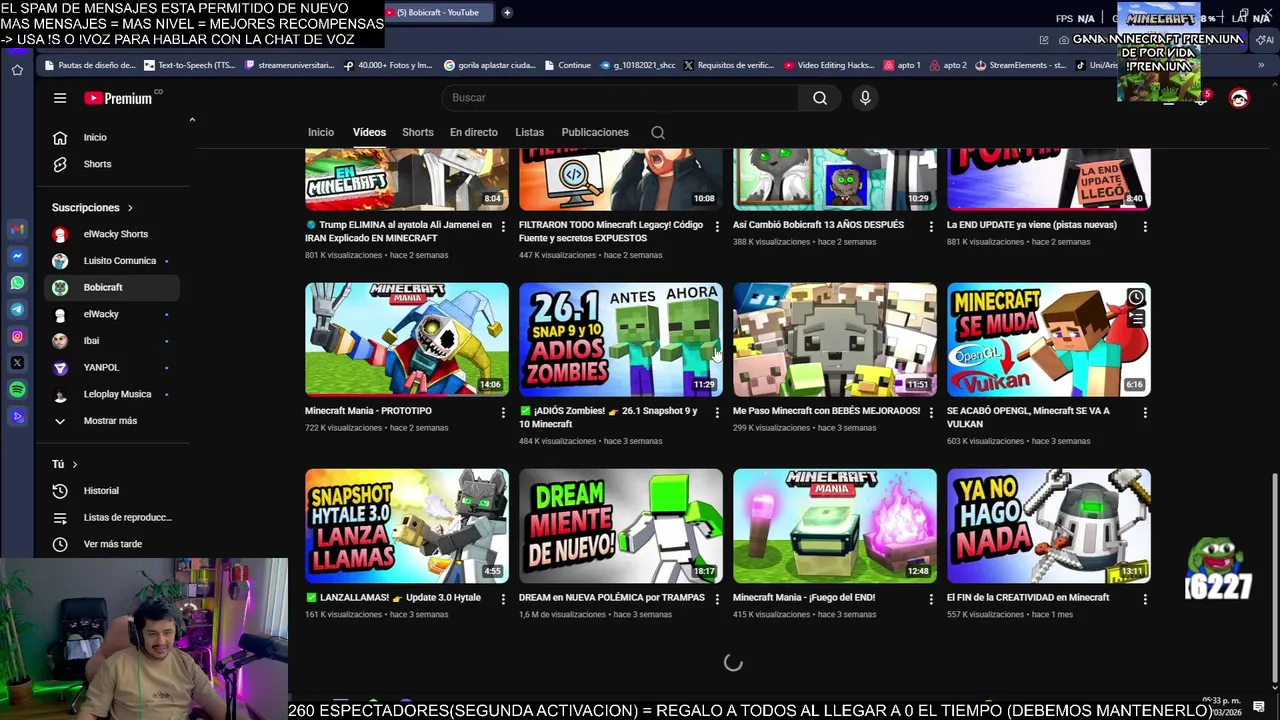Open options for La END UPDATE video
1280x720 pixels.
(1145, 226)
